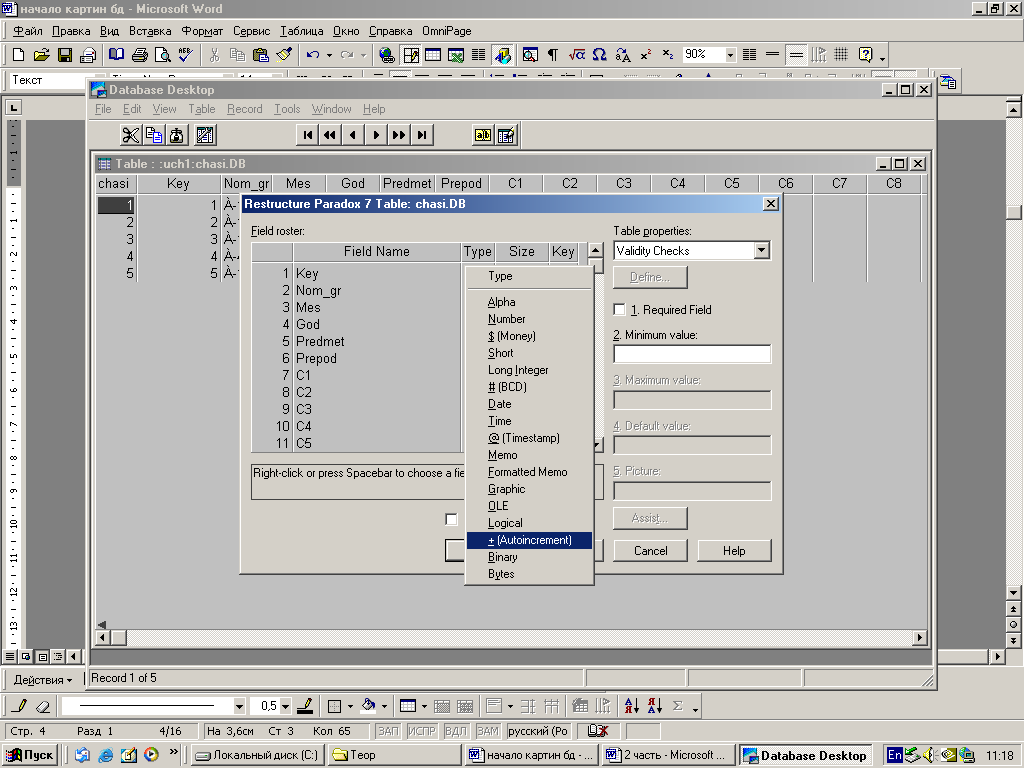Click Insert Table icon in standard toolbar
Screen dimensions: 1024x768
pyautogui.click(x=433, y=55)
